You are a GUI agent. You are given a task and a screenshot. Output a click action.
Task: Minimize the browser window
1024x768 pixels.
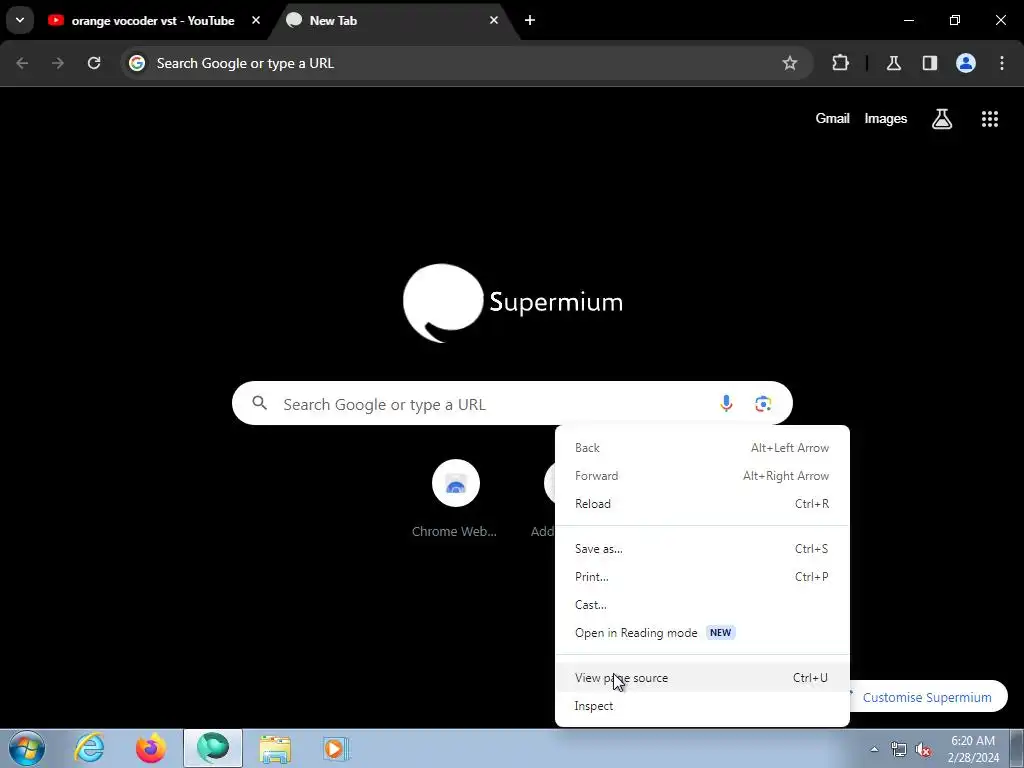pos(908,20)
